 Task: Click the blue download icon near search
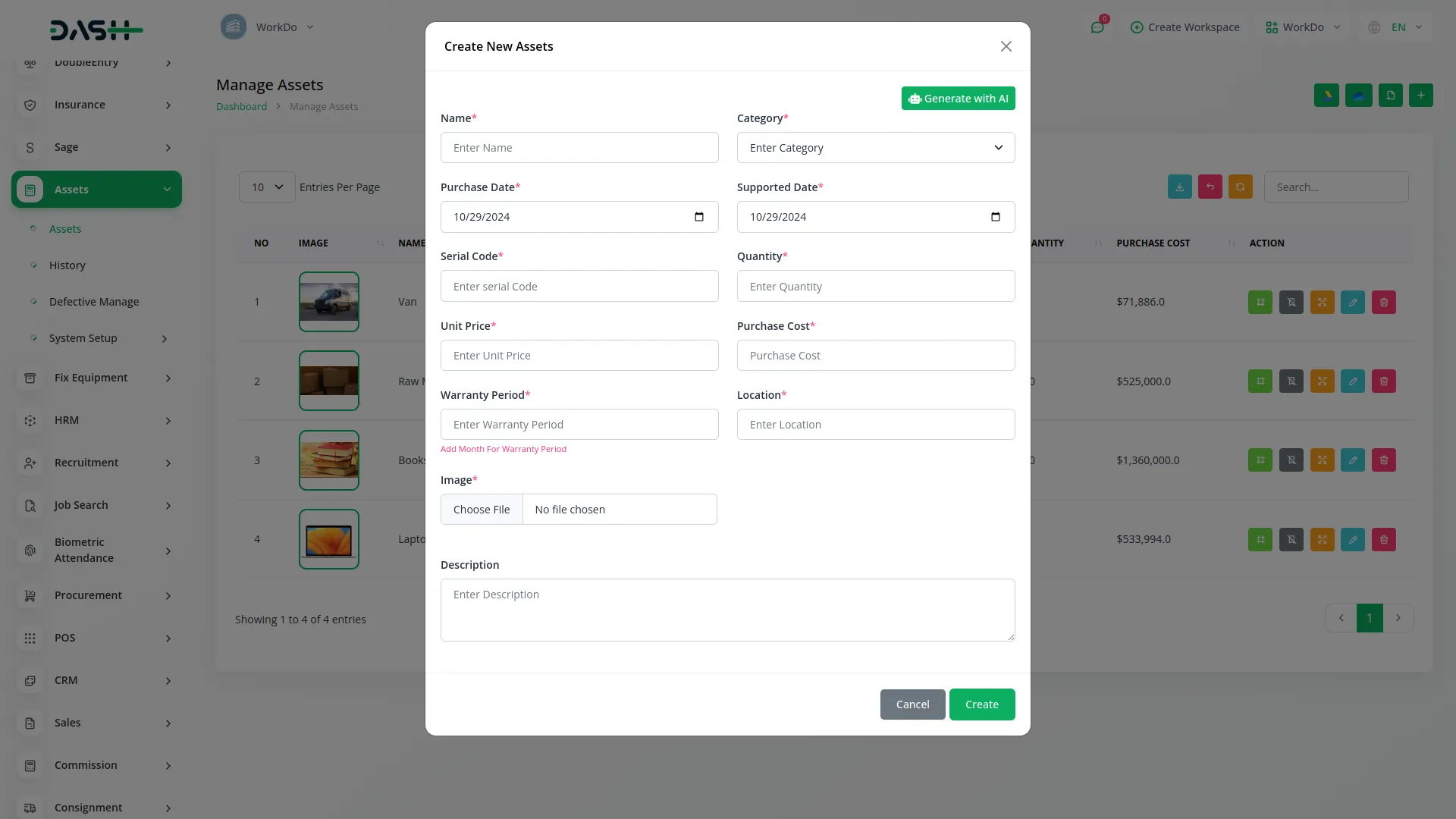click(x=1179, y=187)
